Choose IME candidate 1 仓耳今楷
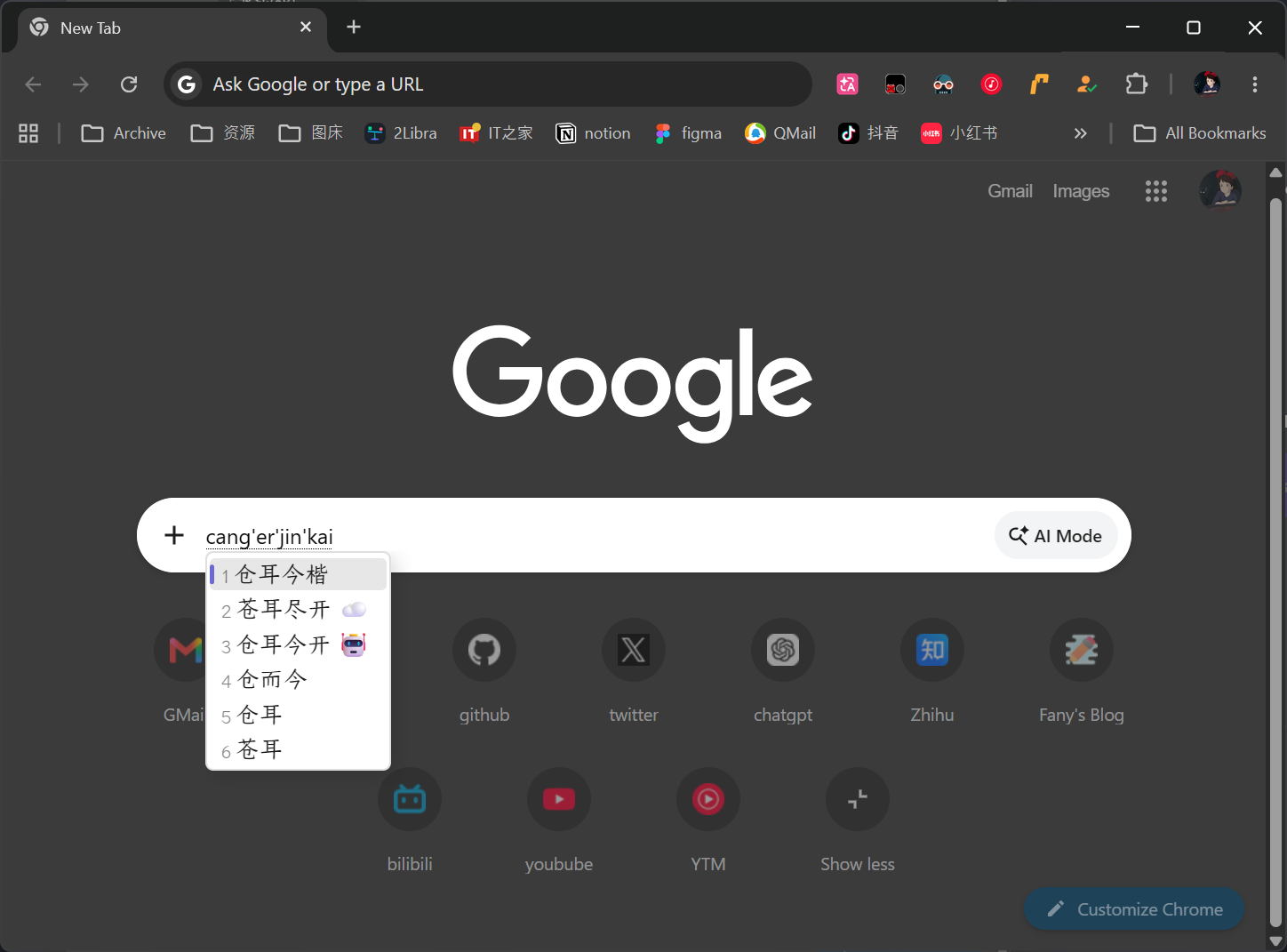 point(298,574)
